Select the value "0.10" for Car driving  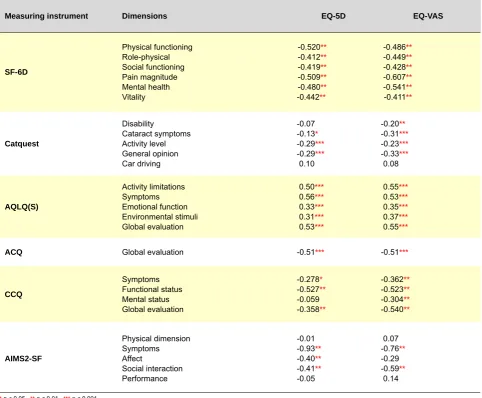[307, 164]
